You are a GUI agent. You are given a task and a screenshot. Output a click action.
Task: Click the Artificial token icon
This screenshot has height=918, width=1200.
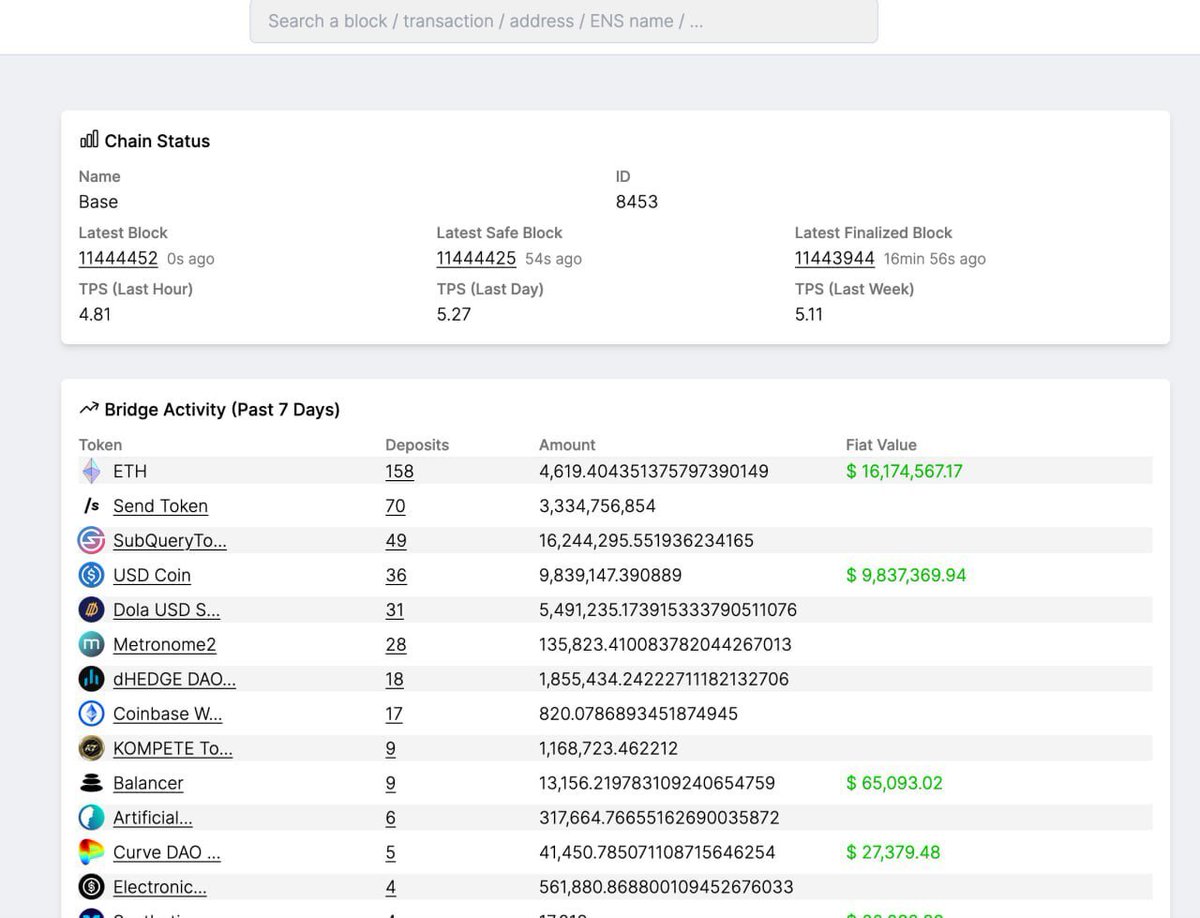point(91,818)
